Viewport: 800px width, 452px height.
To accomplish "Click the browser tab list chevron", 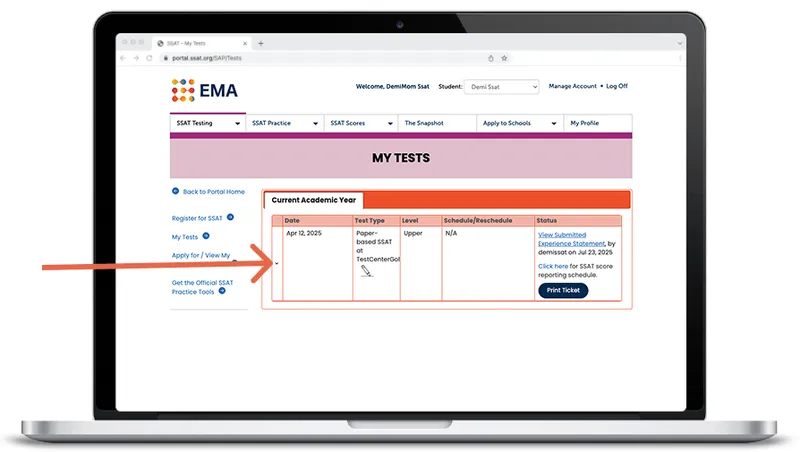I will [679, 43].
